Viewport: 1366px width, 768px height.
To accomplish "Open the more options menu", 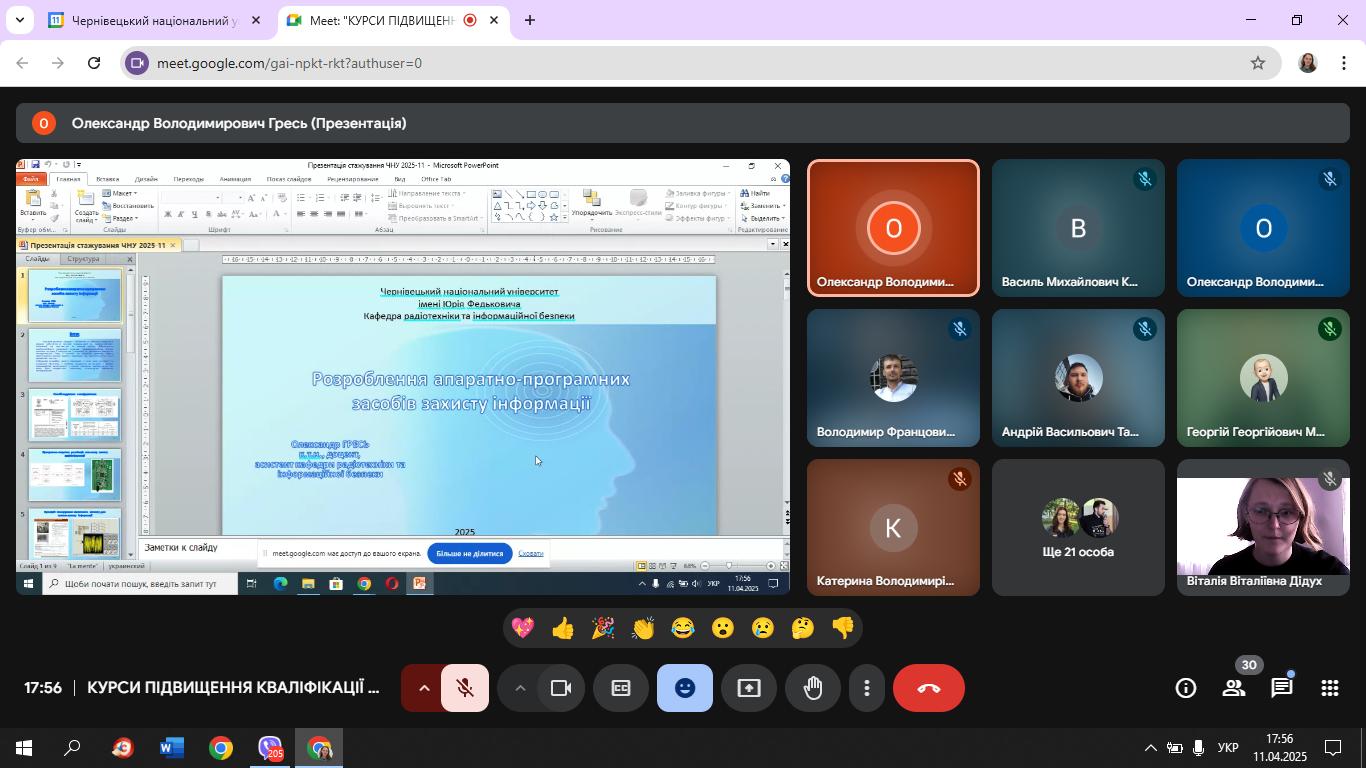I will pos(867,688).
